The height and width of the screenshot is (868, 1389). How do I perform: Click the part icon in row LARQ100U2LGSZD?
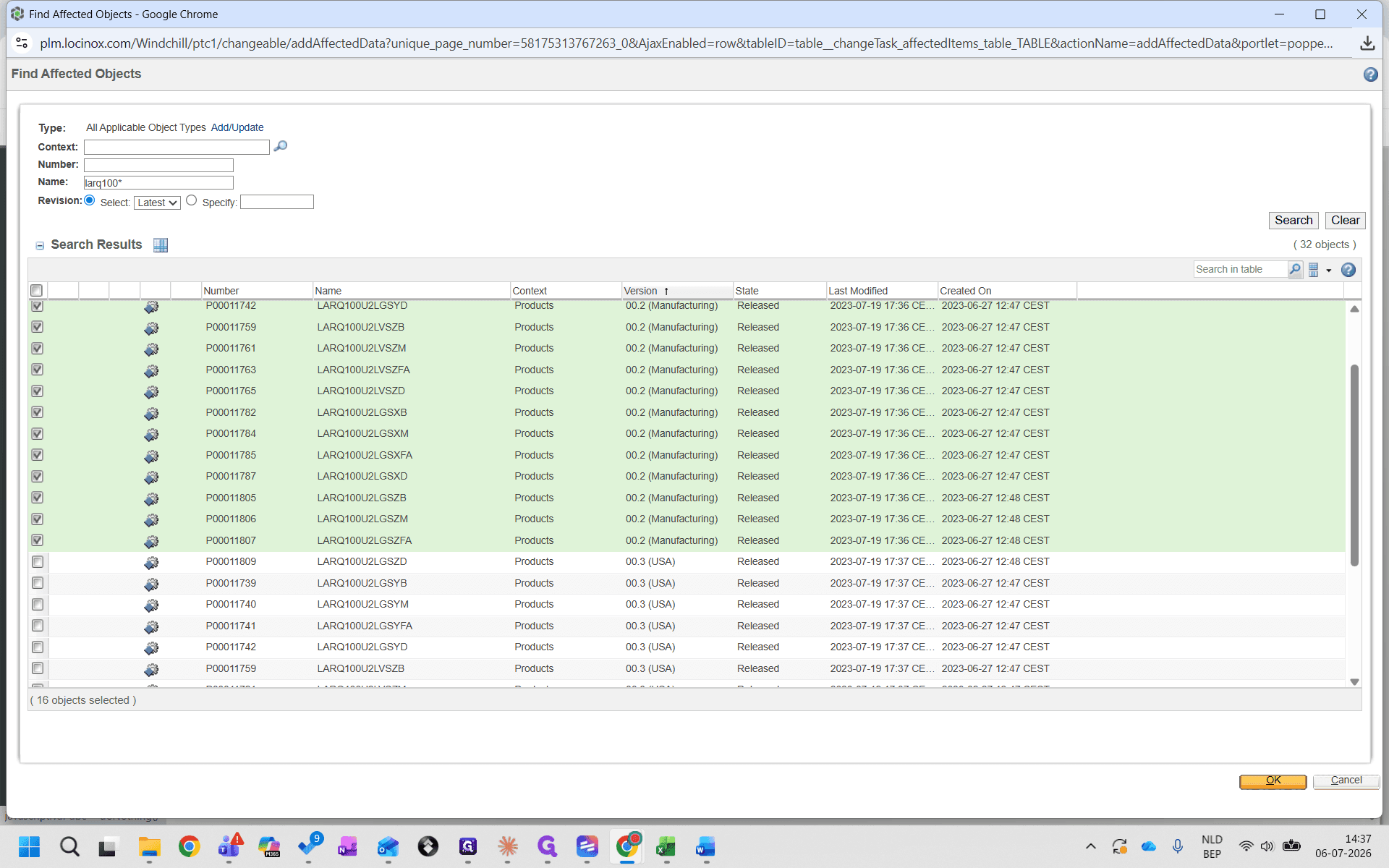coord(151,563)
